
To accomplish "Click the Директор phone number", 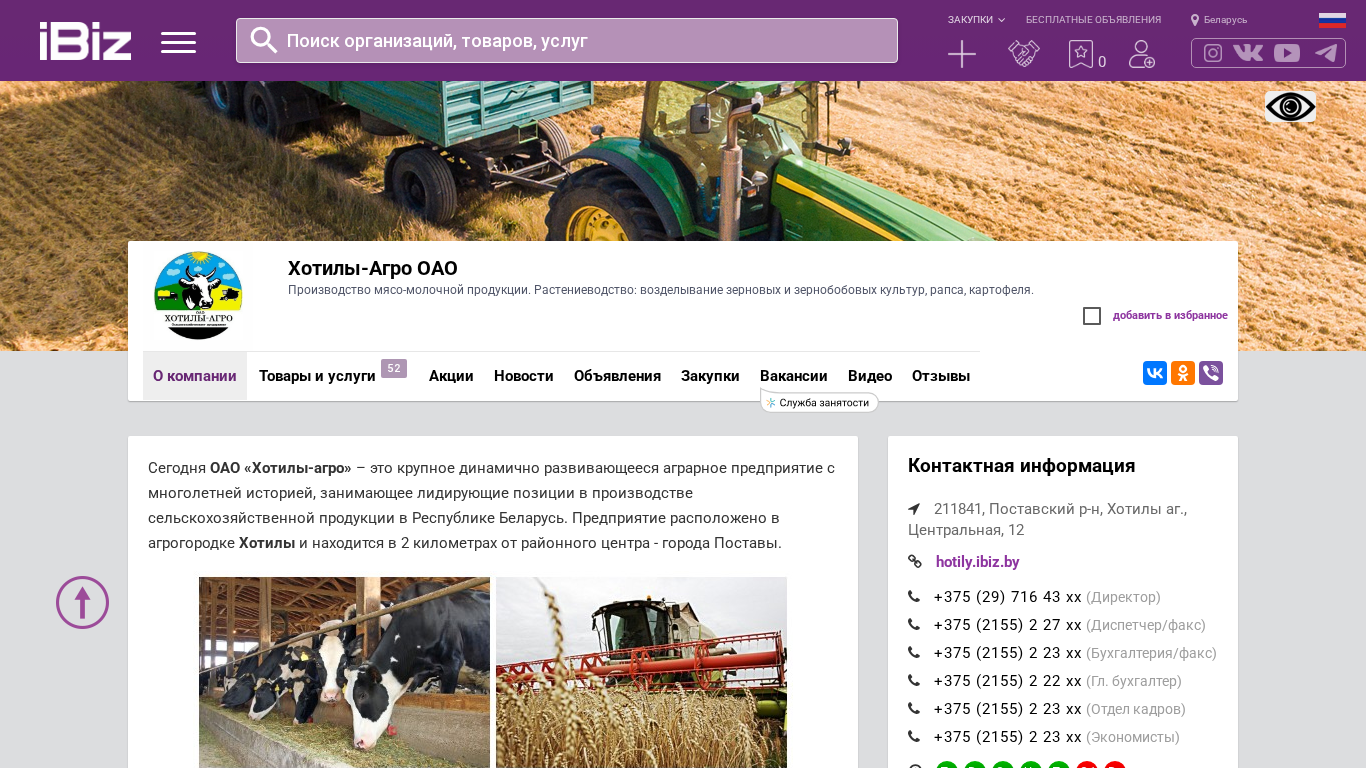I will 1008,597.
